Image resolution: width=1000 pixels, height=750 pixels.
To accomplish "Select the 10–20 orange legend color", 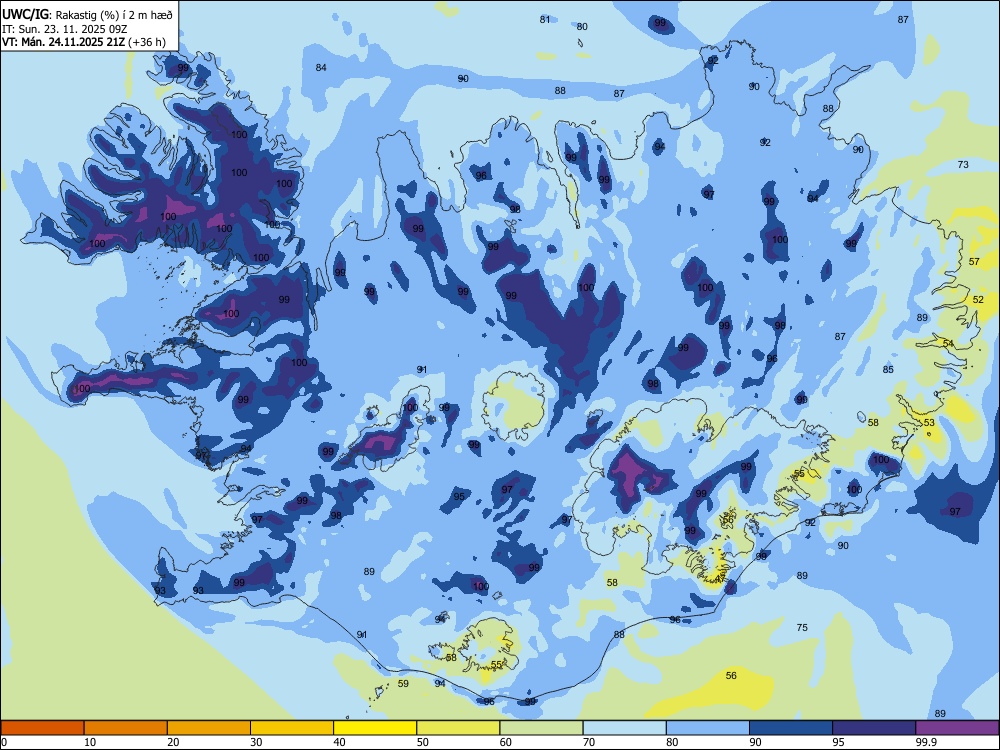I will pos(126,728).
